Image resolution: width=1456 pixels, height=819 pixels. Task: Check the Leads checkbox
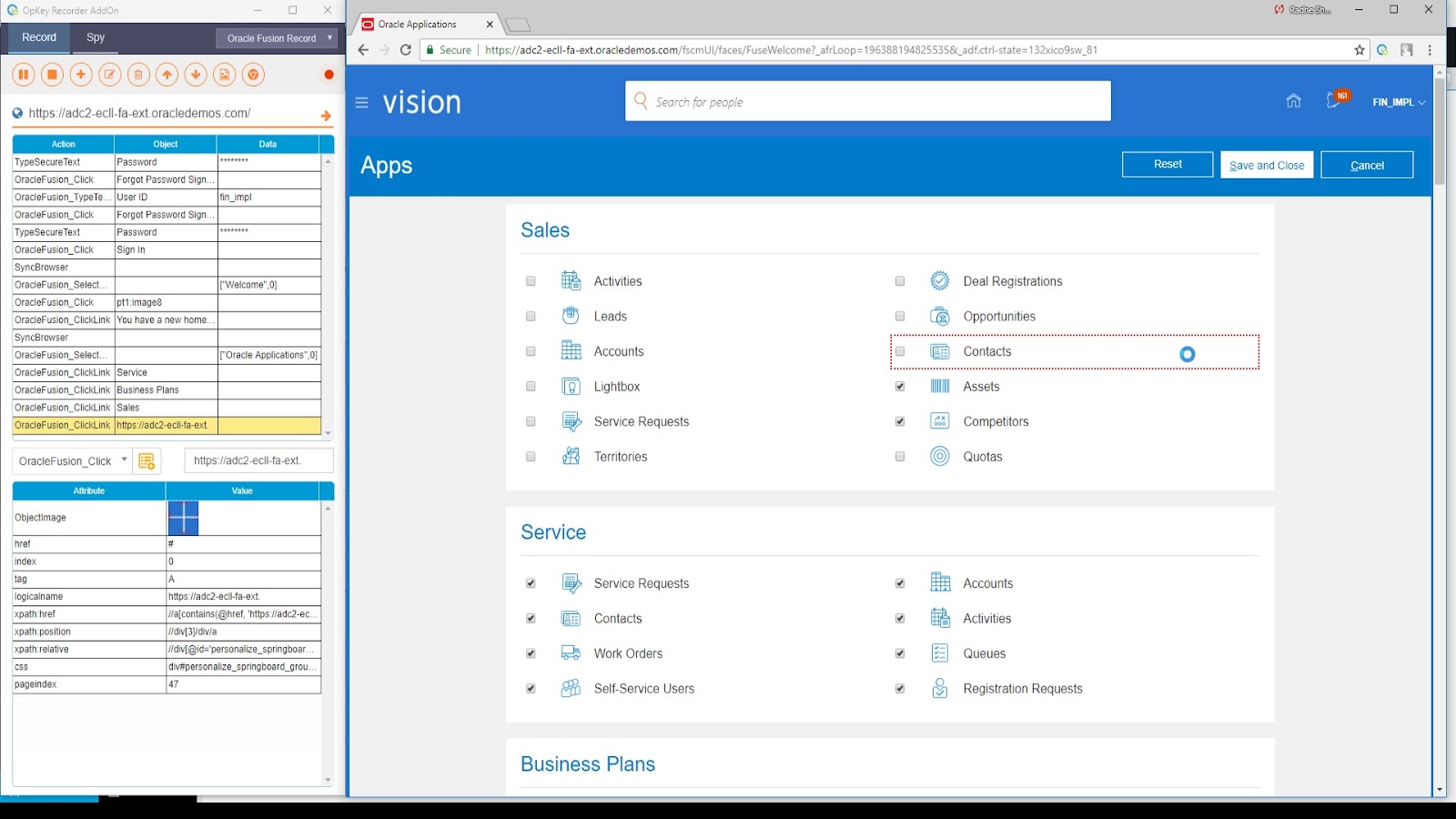[531, 317]
